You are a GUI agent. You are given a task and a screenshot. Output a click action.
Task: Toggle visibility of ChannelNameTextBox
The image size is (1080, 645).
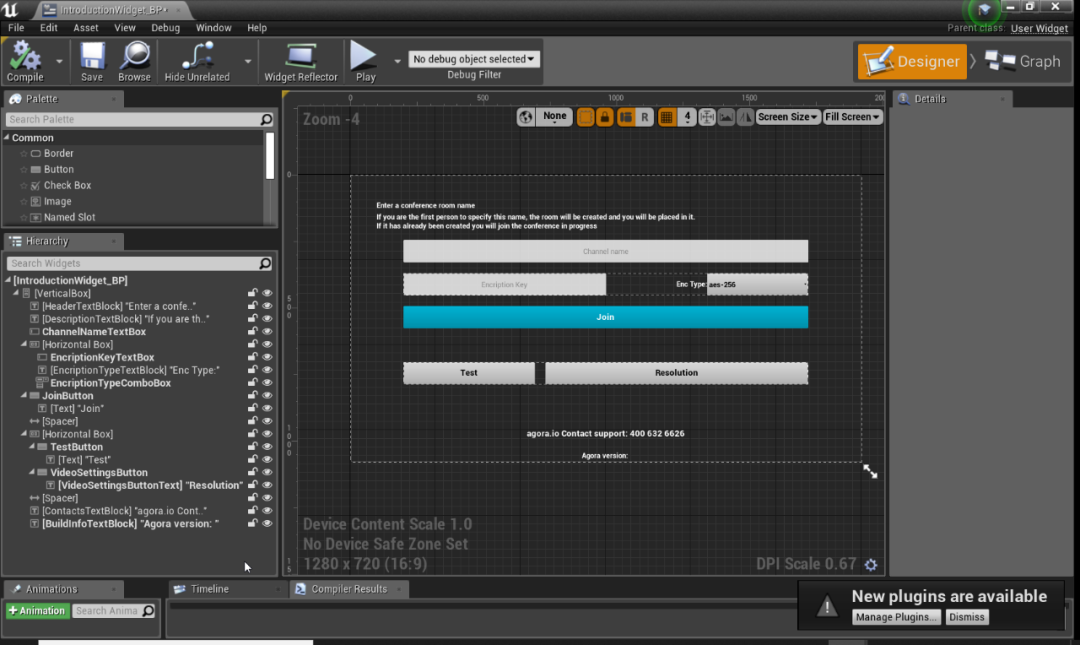(x=267, y=331)
